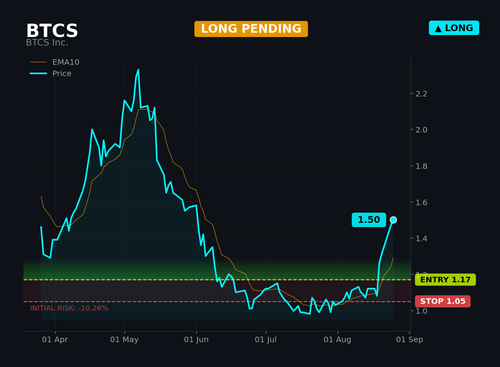Click the 01 Apr axis label
Screen dimensions: 500x367
55,340
